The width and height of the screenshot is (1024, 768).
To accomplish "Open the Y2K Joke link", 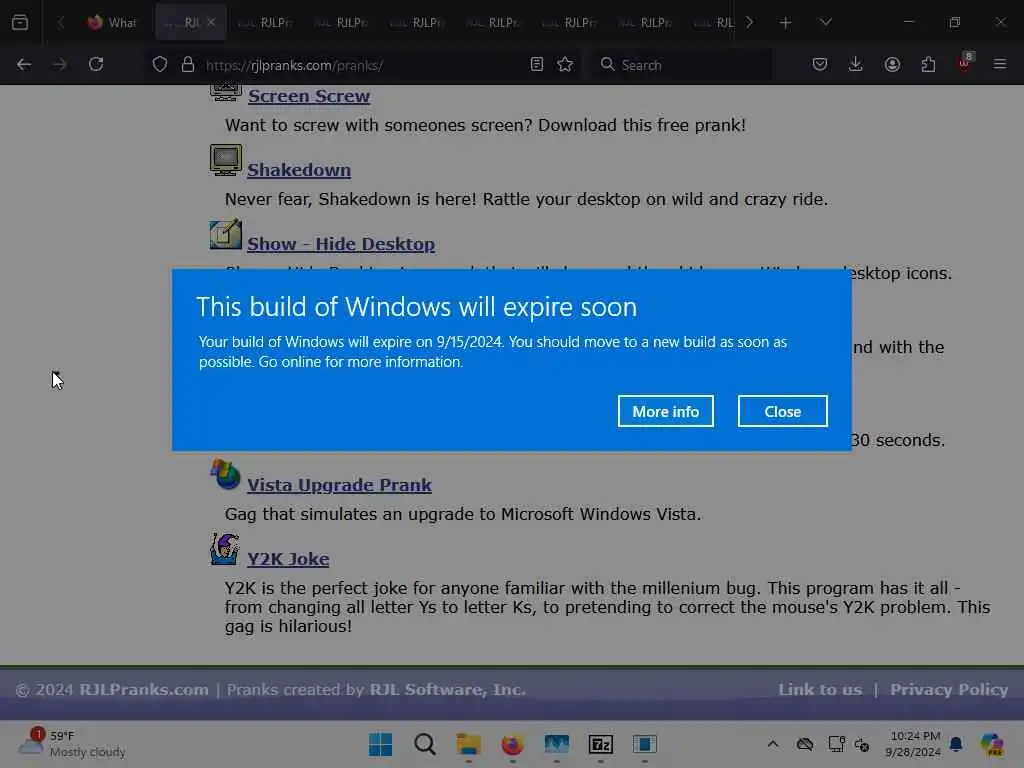I will 288,559.
